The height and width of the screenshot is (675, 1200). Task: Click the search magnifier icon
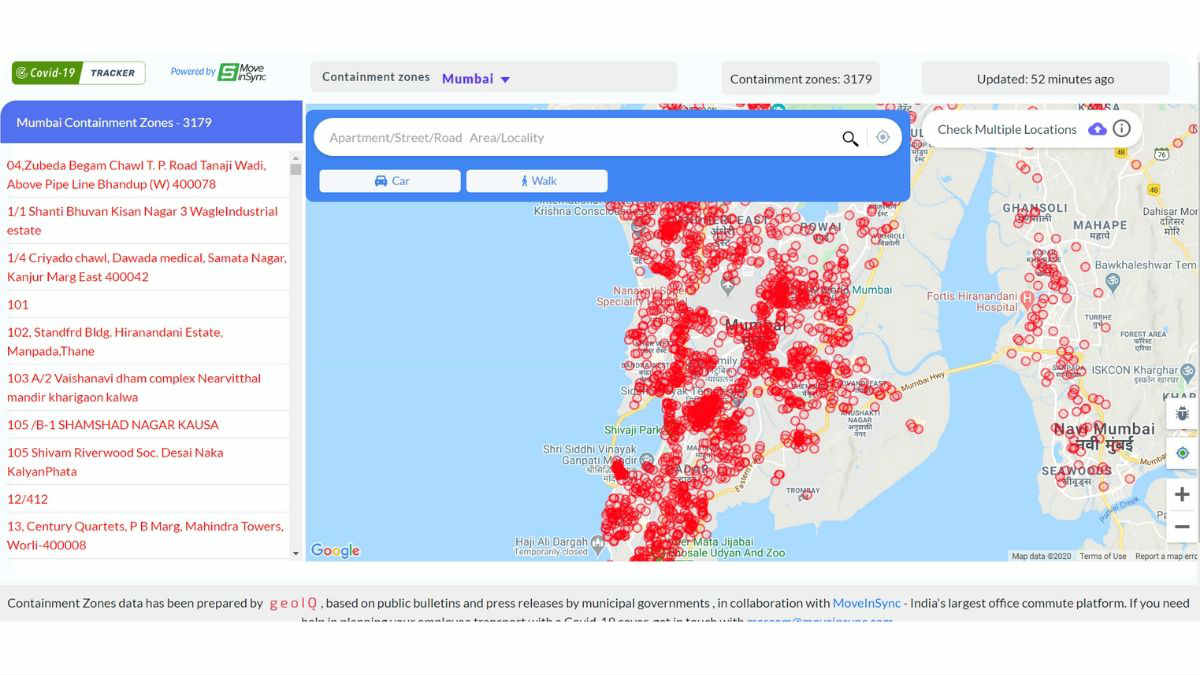(x=850, y=138)
